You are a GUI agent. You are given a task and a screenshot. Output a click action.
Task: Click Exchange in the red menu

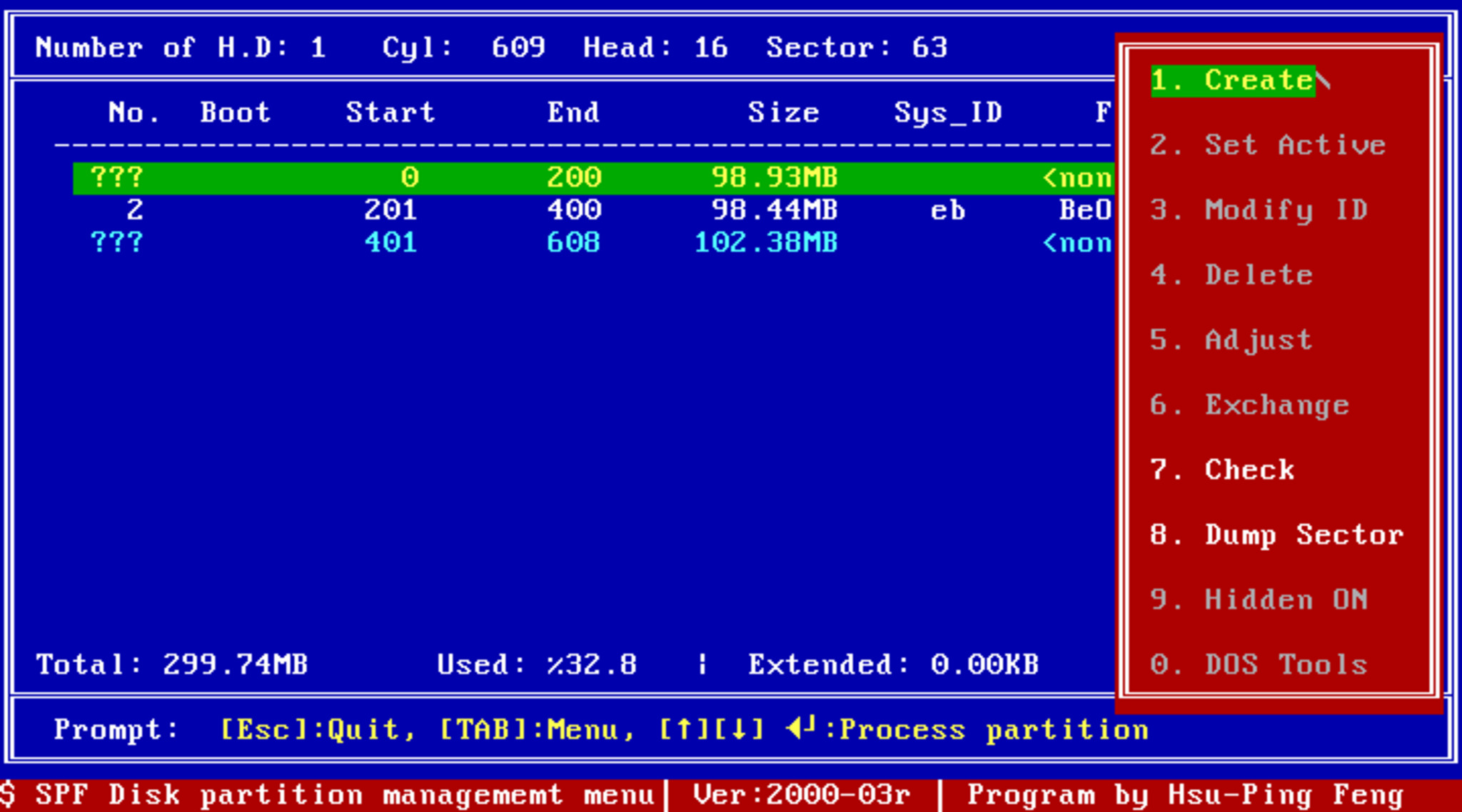(1250, 405)
